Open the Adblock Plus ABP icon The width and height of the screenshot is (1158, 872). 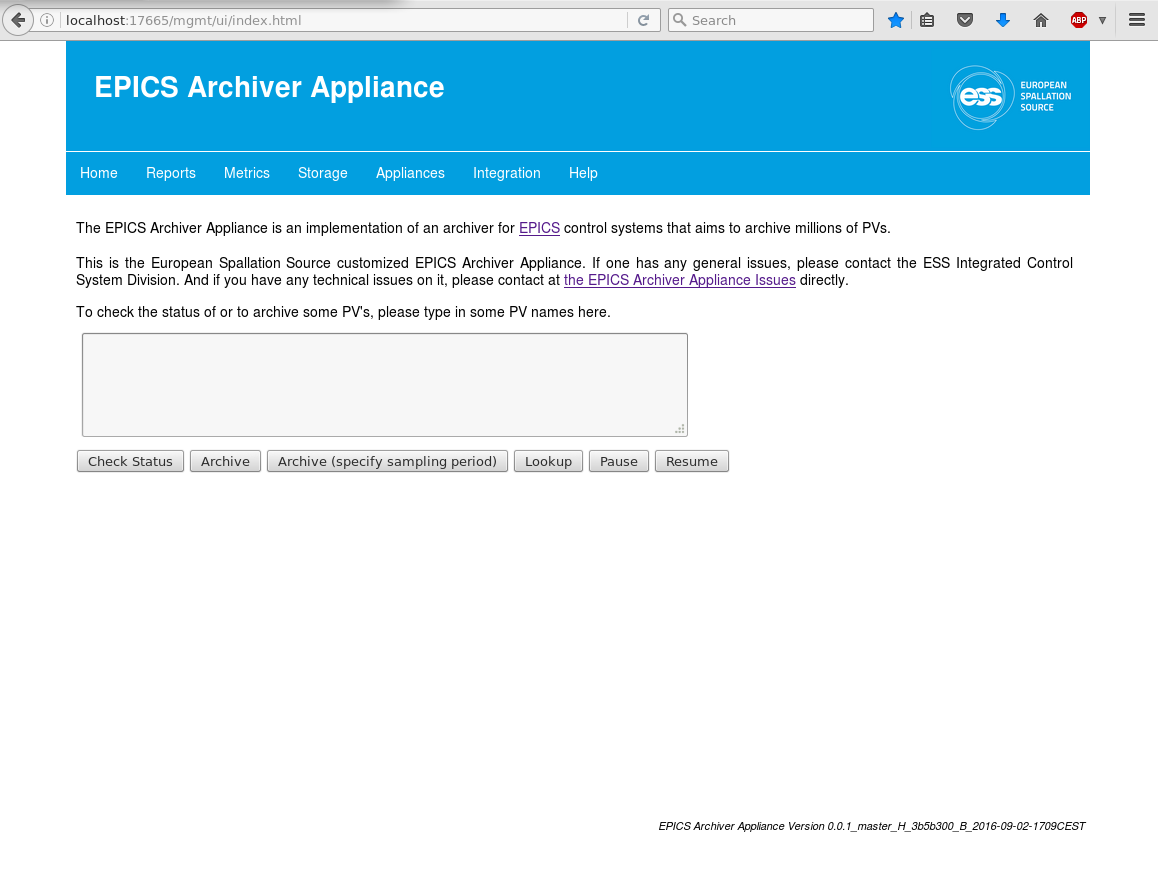[1079, 20]
